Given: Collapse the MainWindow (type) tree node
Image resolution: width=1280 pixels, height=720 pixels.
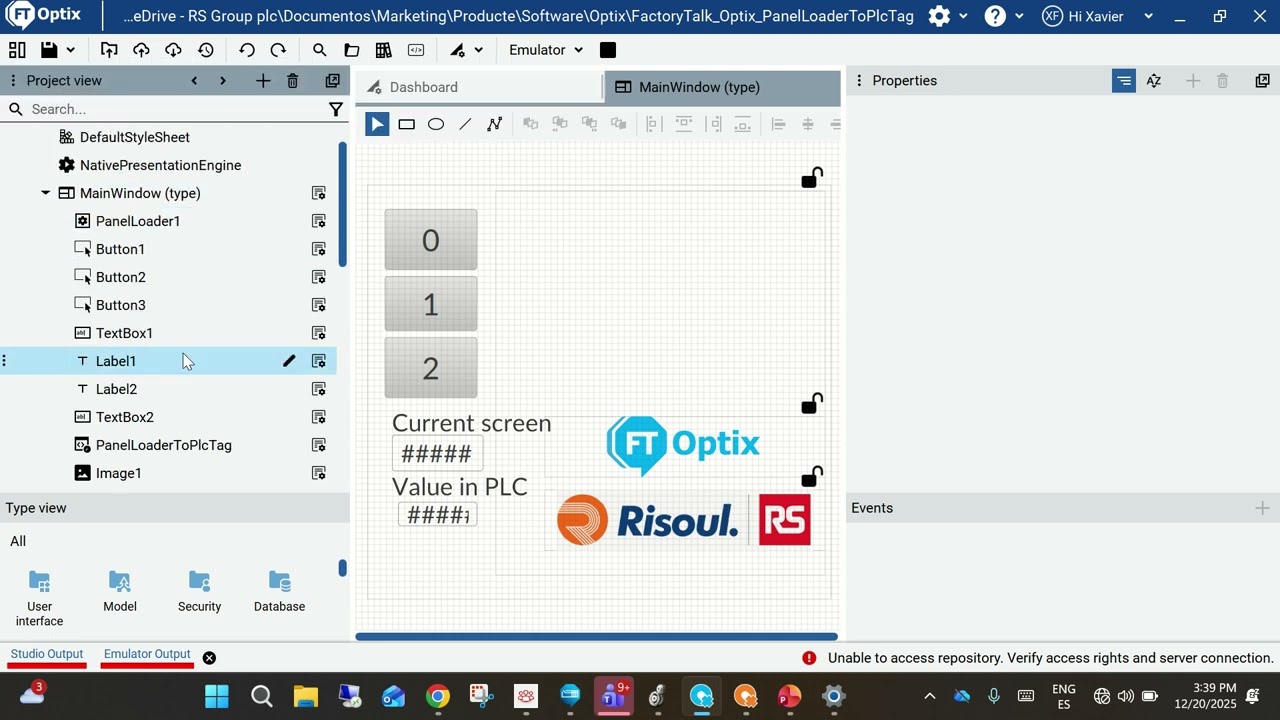Looking at the screenshot, I should pos(46,193).
